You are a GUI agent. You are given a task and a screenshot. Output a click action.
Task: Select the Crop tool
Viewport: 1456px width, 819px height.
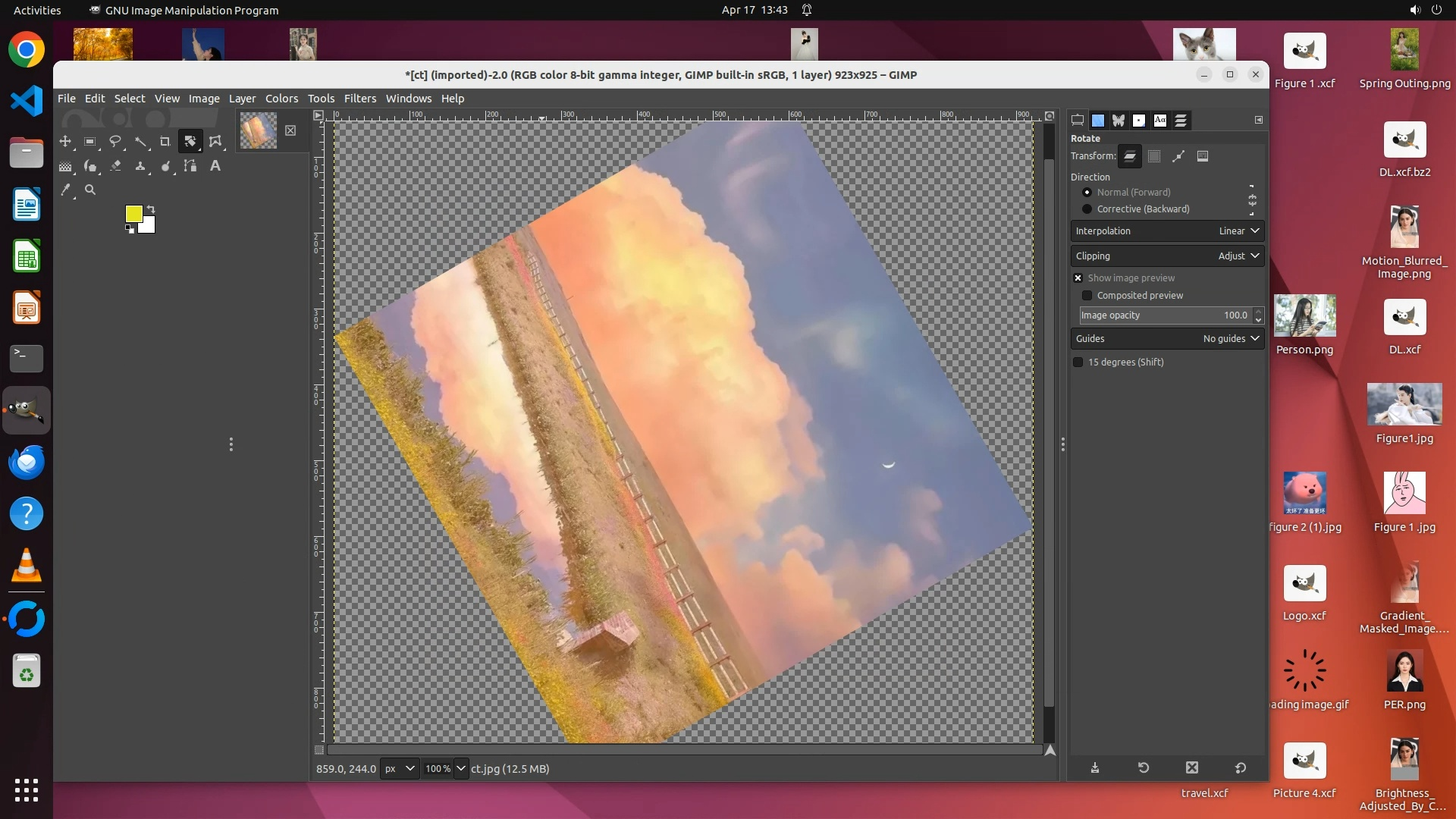165,141
